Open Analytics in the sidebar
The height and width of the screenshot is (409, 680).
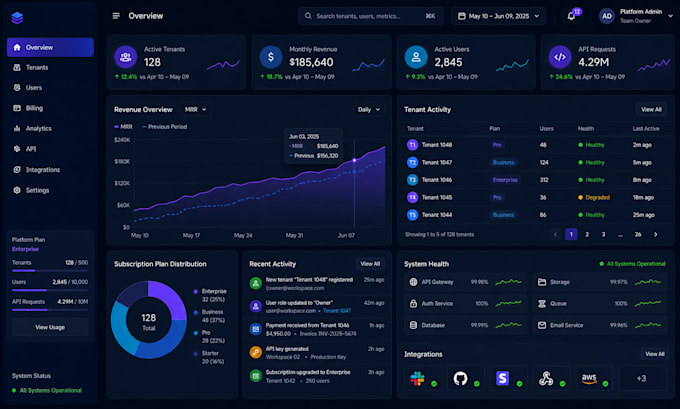50,128
